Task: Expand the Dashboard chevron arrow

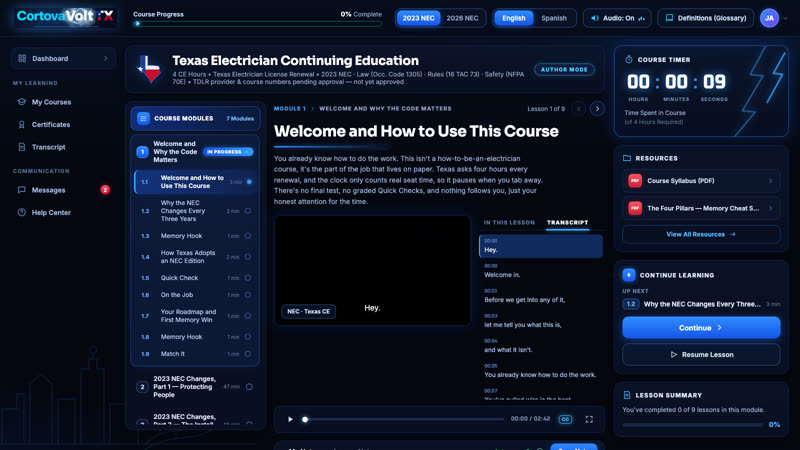Action: [106, 59]
